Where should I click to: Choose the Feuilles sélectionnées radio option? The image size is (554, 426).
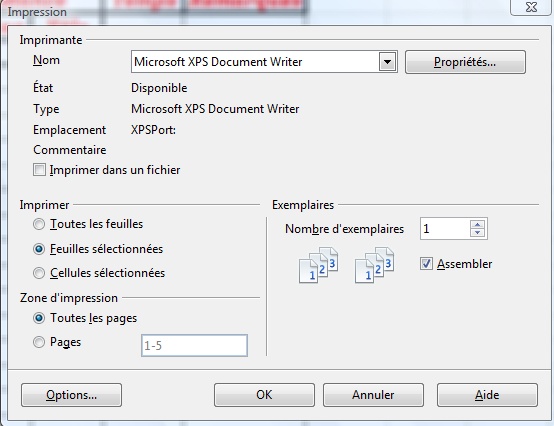pos(39,249)
